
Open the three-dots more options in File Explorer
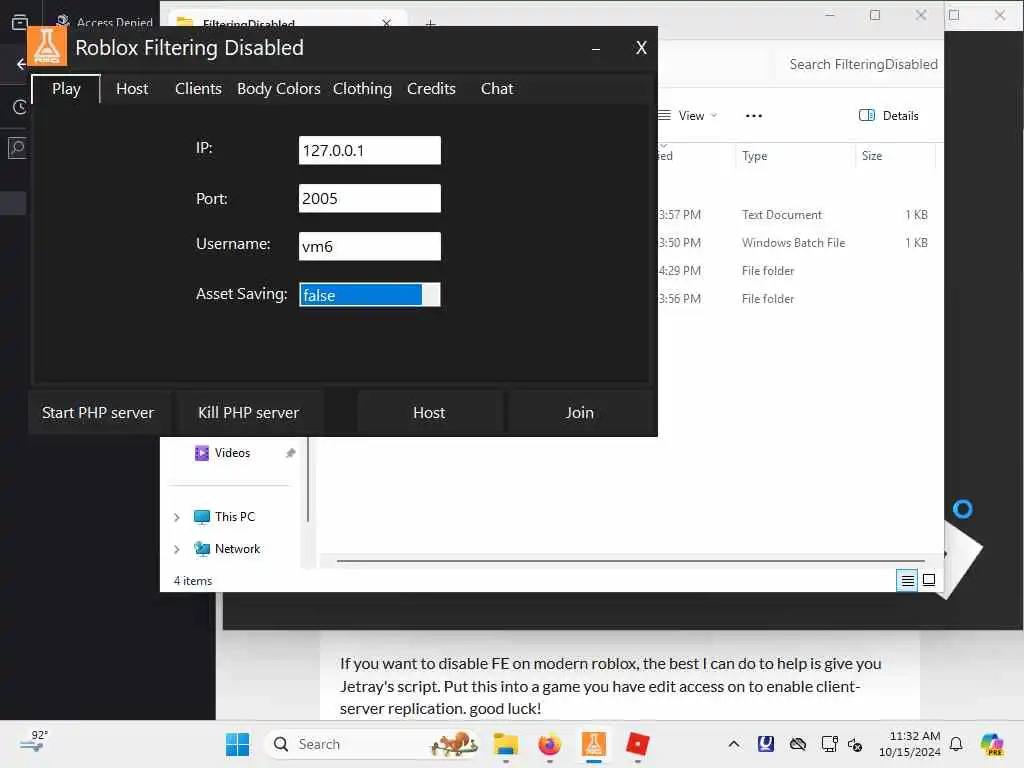click(754, 116)
